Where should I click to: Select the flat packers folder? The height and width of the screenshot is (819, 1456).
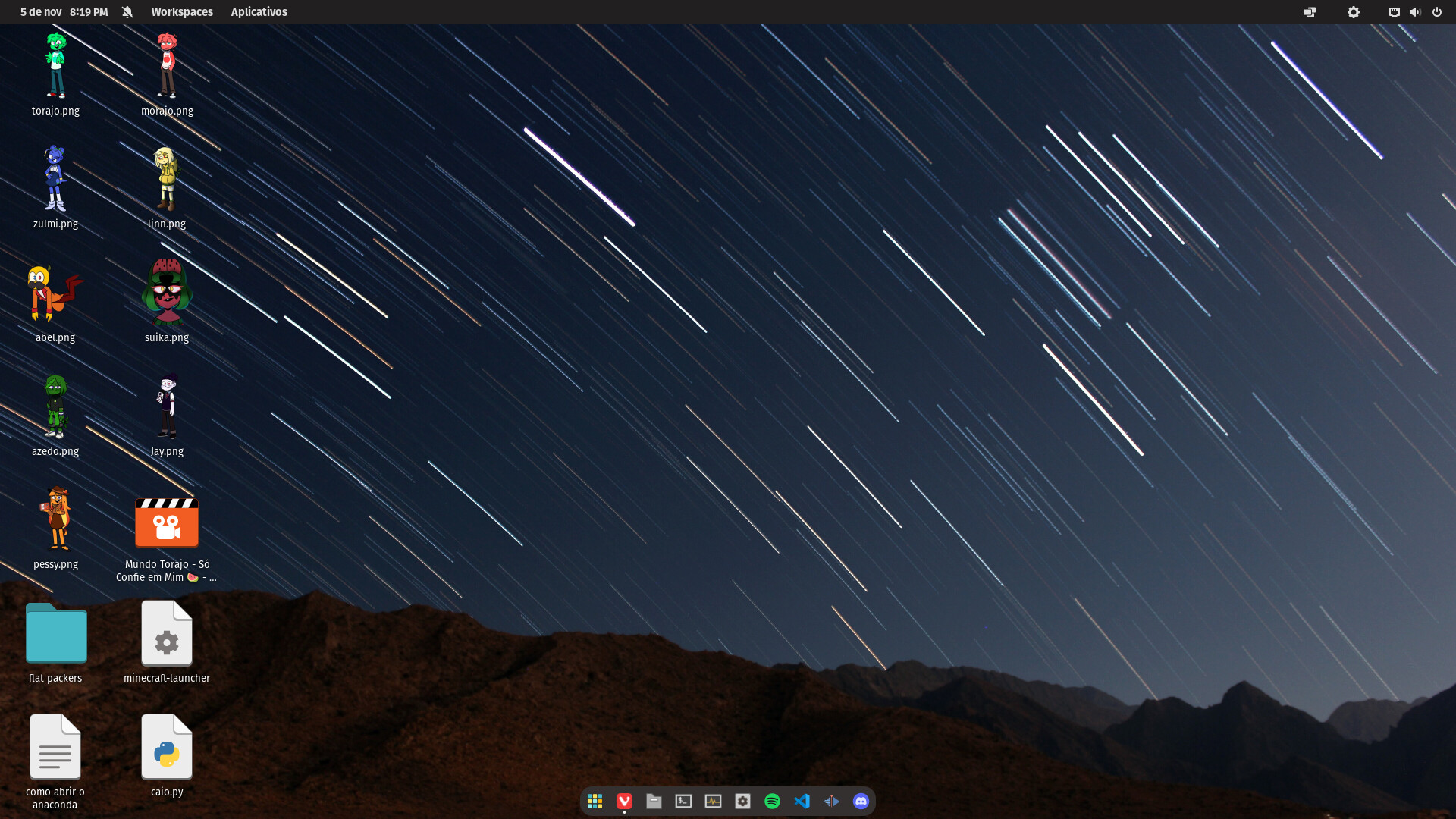(56, 634)
